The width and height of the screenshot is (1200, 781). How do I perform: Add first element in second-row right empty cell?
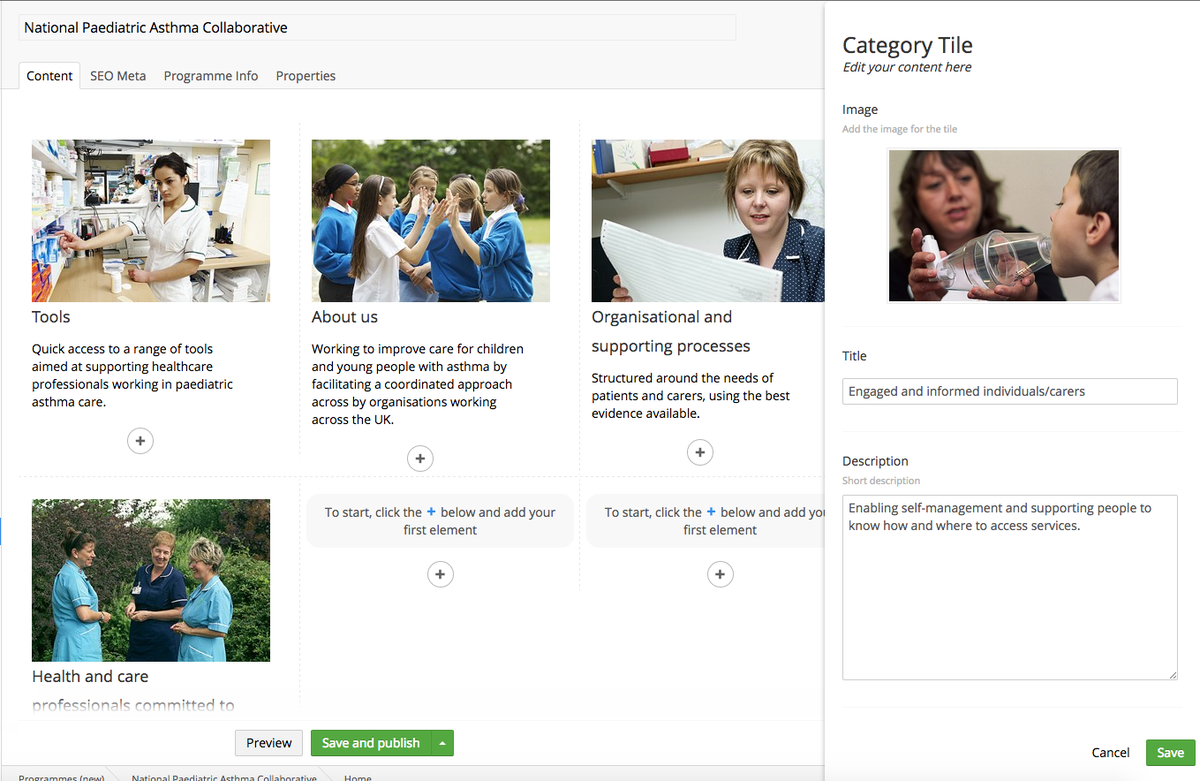[x=720, y=574]
